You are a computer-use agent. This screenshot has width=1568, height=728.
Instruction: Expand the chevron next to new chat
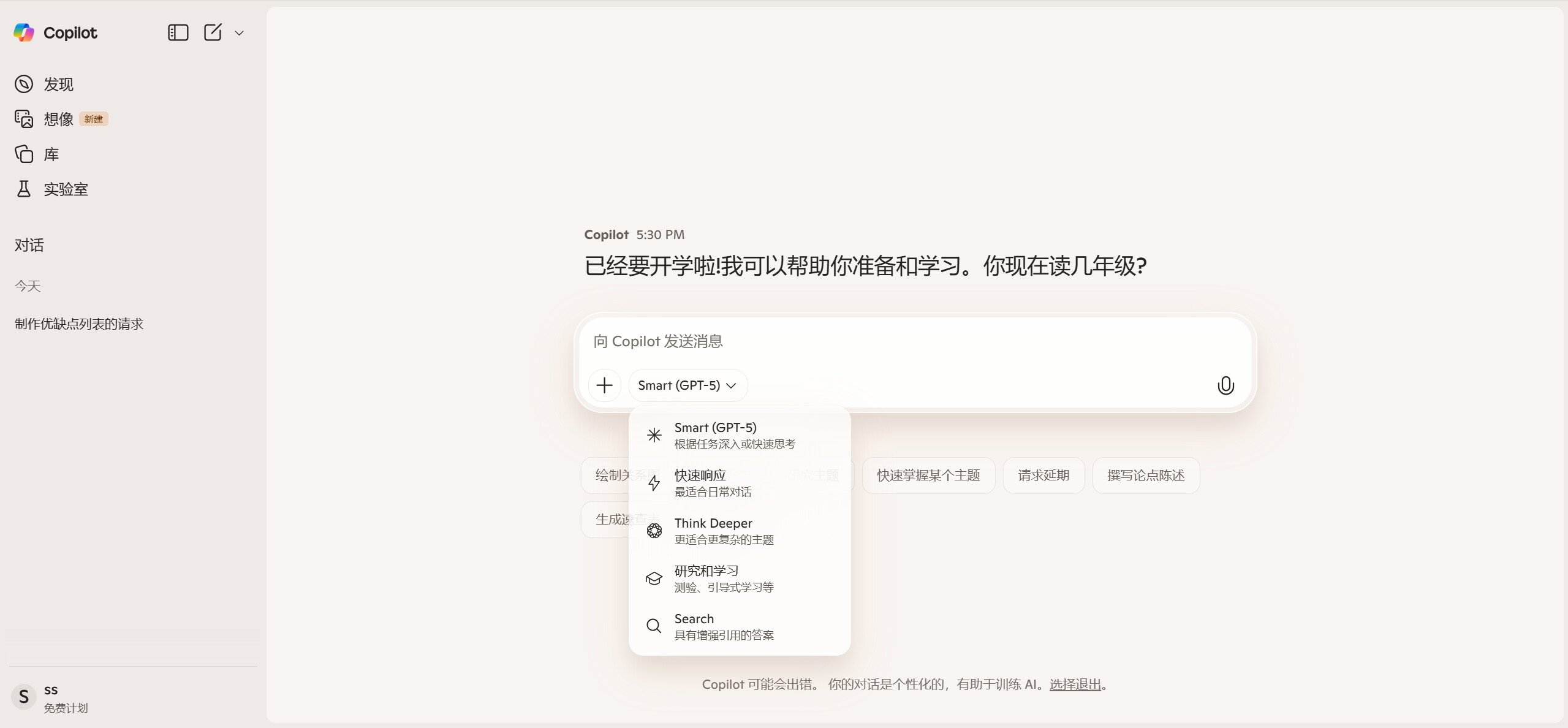point(240,33)
